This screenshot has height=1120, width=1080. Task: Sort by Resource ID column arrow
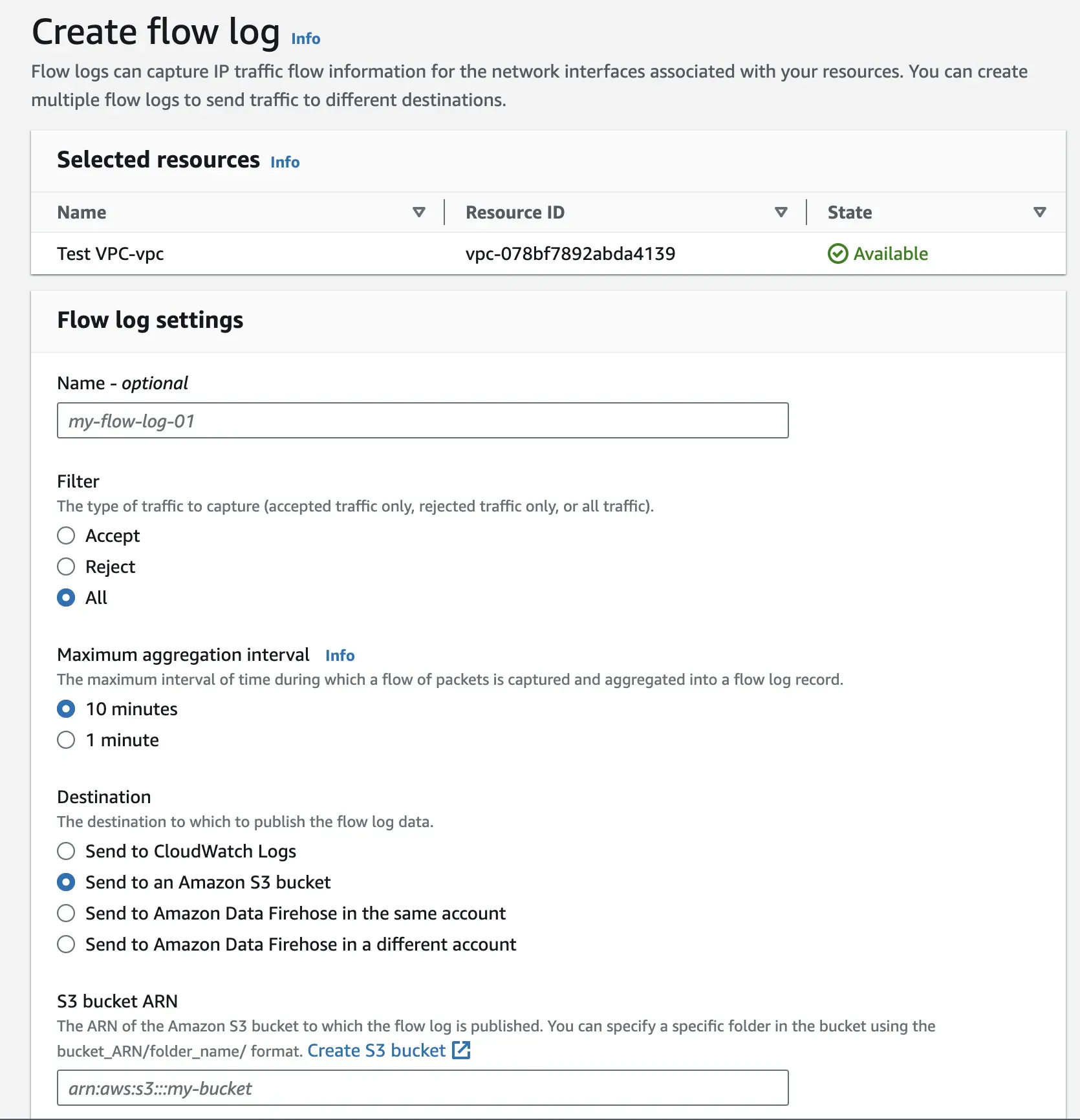click(x=781, y=212)
